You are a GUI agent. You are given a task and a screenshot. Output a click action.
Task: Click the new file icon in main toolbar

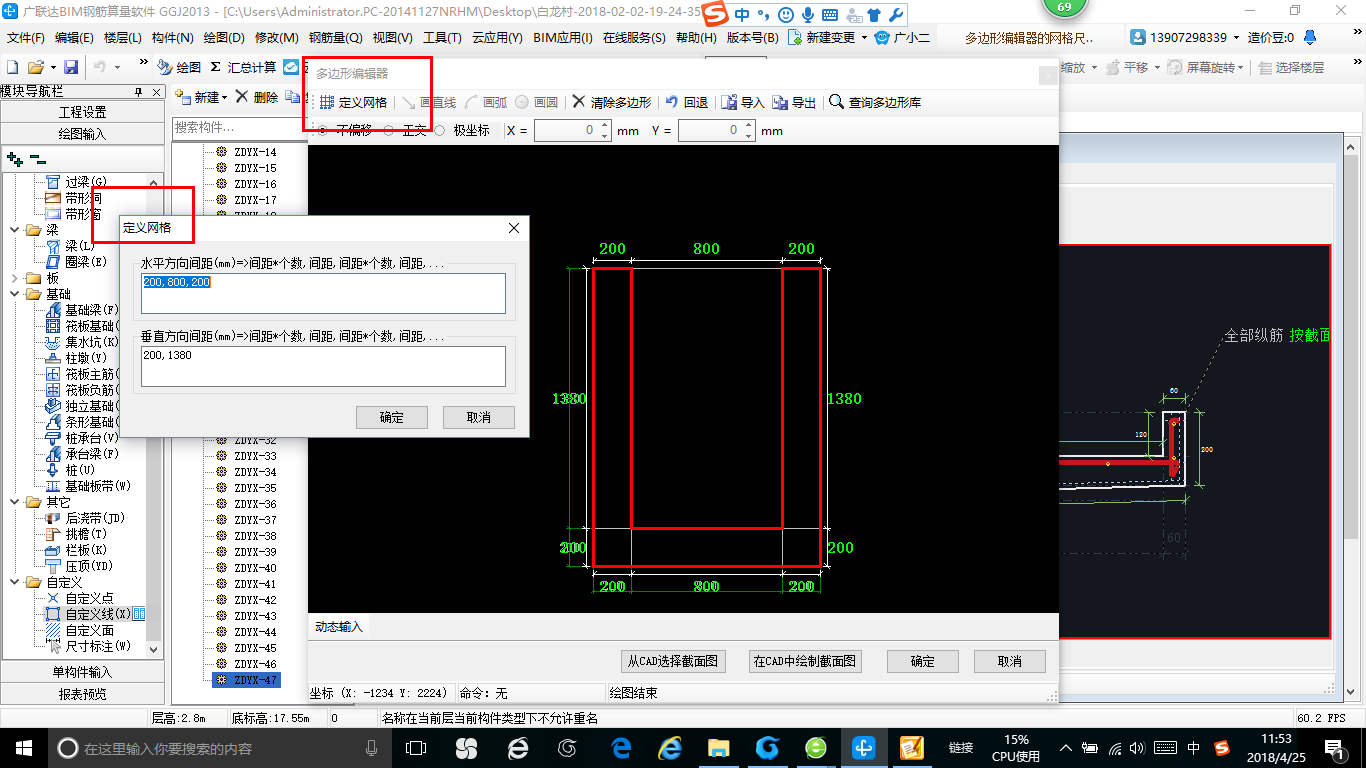(x=13, y=67)
